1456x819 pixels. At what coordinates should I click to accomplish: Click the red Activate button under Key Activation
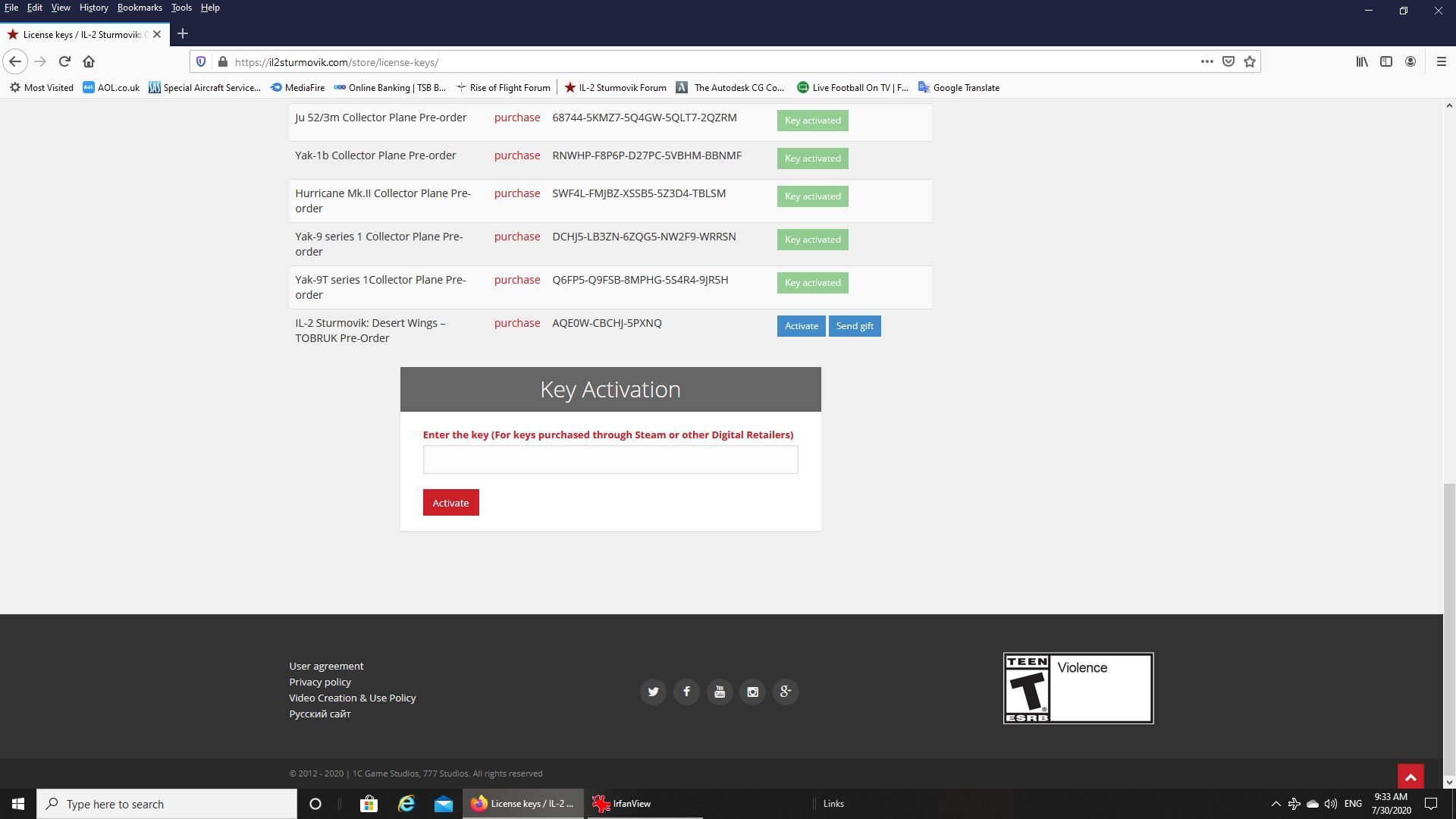coord(450,503)
